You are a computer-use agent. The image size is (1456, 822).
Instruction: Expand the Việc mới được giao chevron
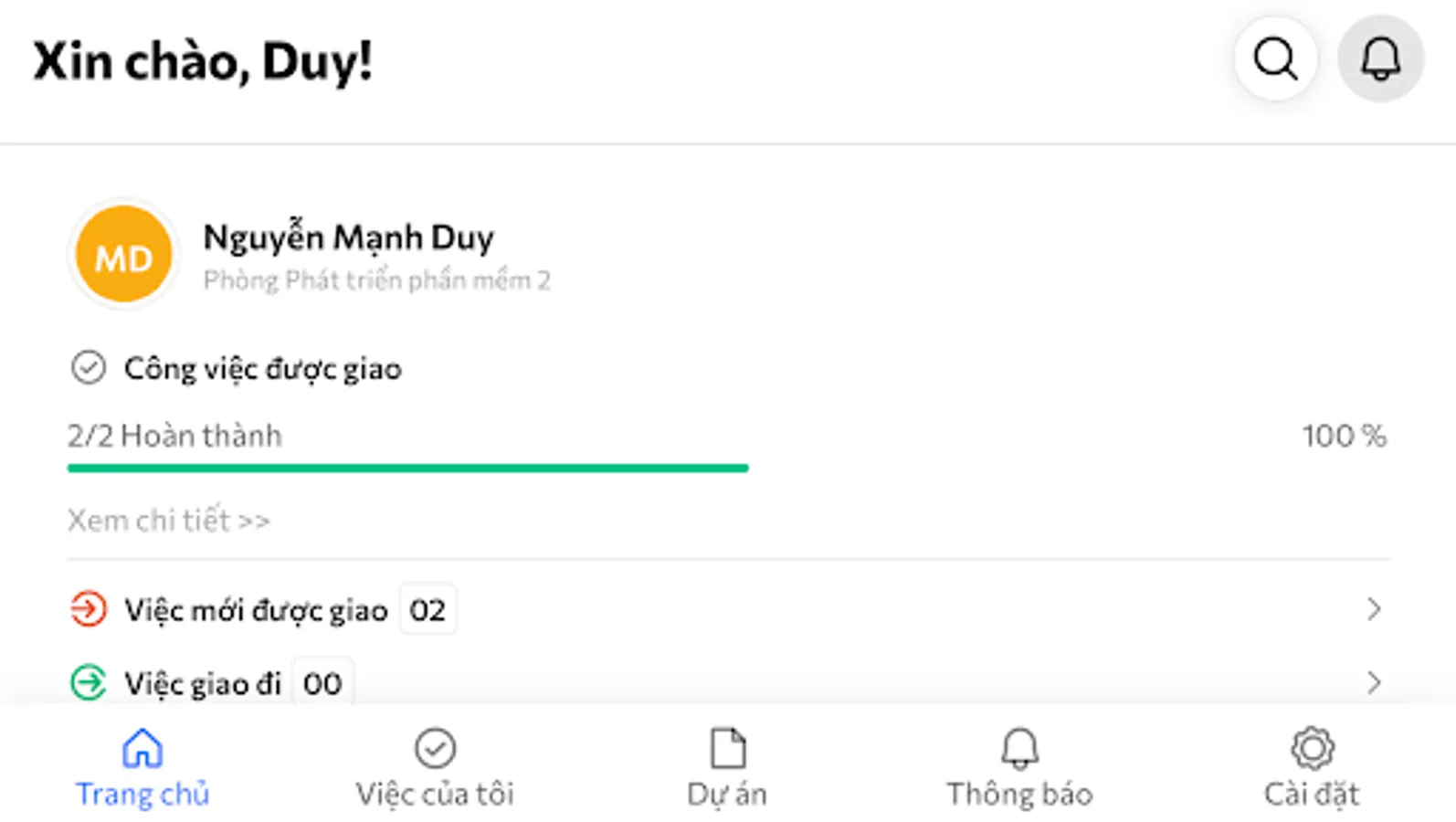tap(1373, 609)
